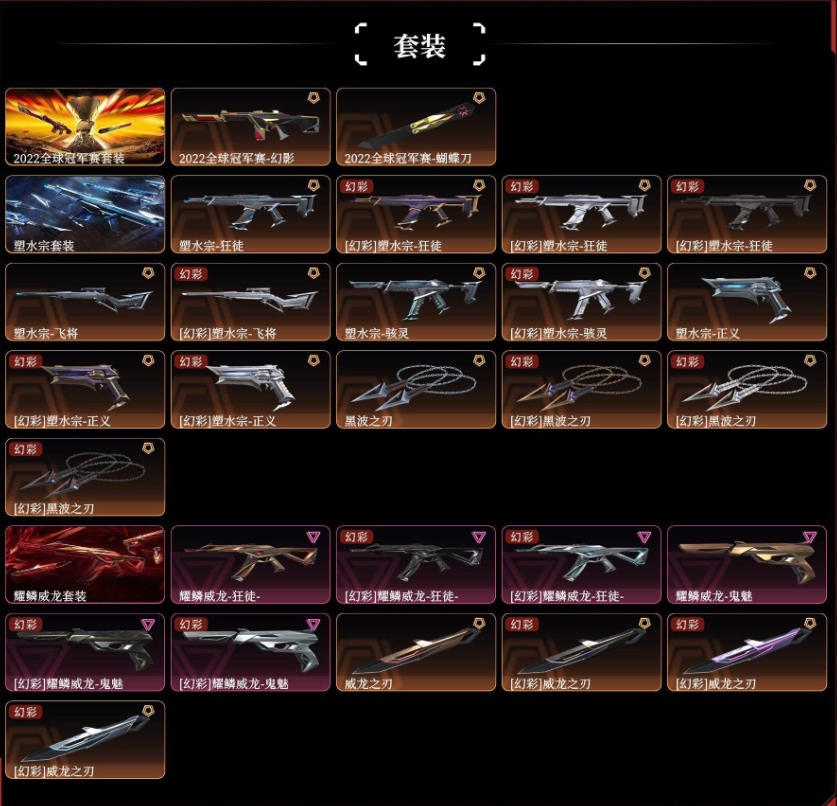Select the 威龙之刃 knife without 幻彩 tag

[416, 652]
